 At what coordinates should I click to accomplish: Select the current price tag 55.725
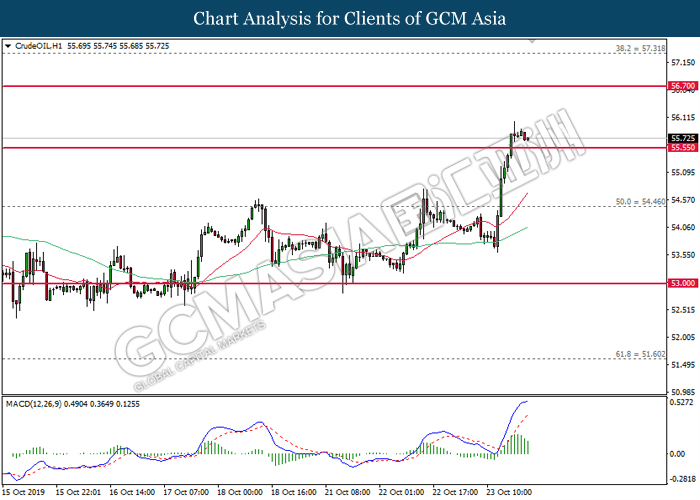click(683, 138)
